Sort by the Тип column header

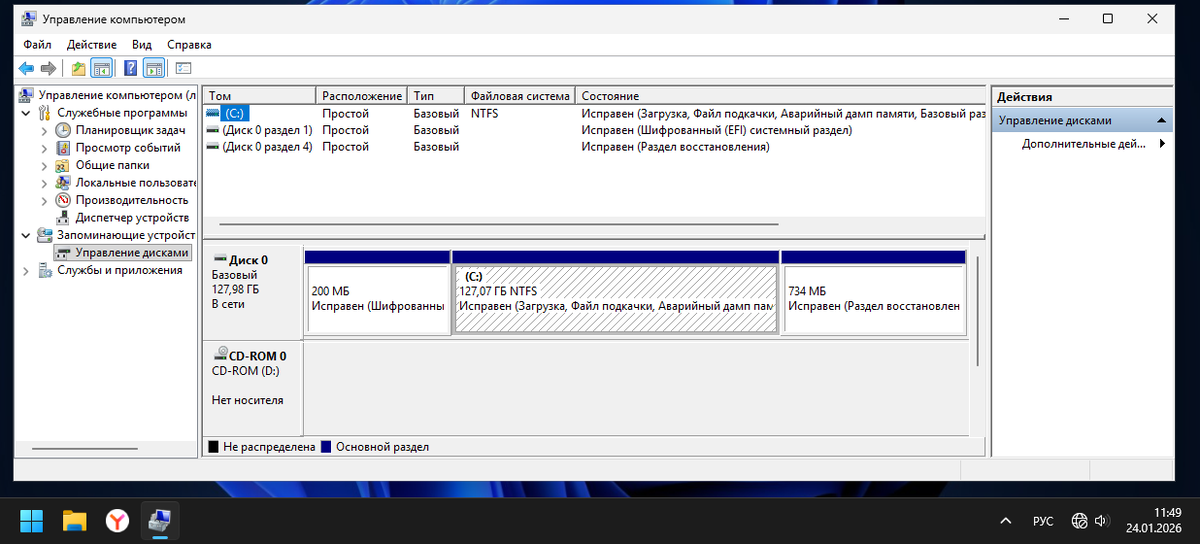click(436, 96)
